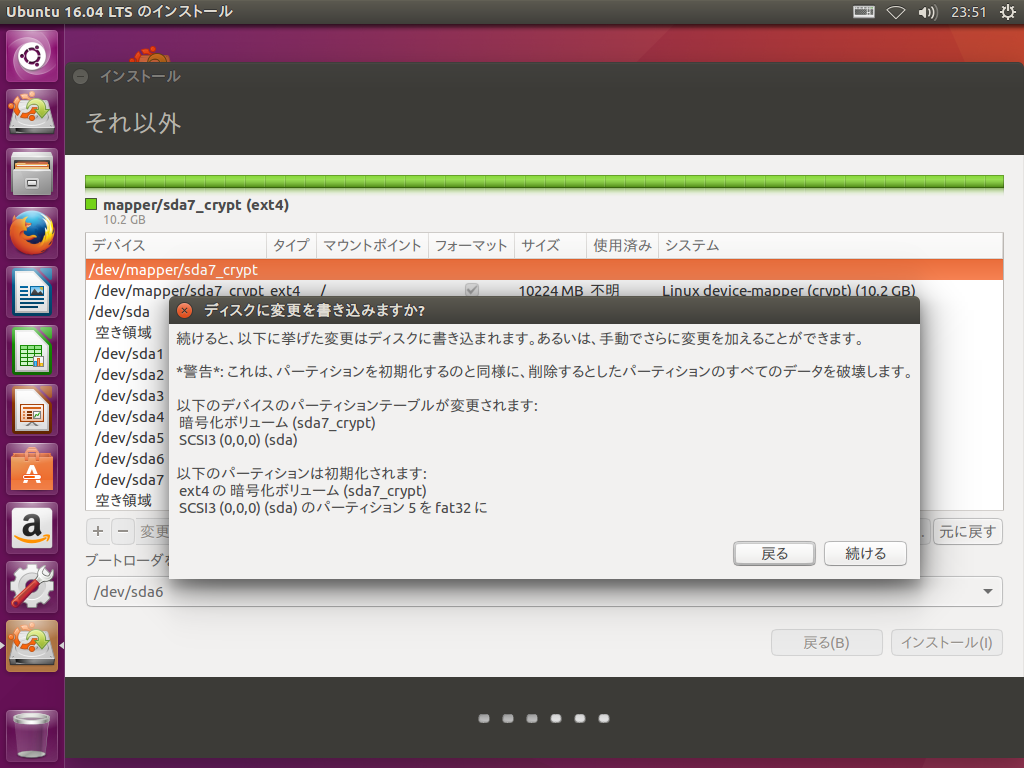The height and width of the screenshot is (768, 1024).
Task: Click the 戻る(B) button in installer
Action: (826, 643)
